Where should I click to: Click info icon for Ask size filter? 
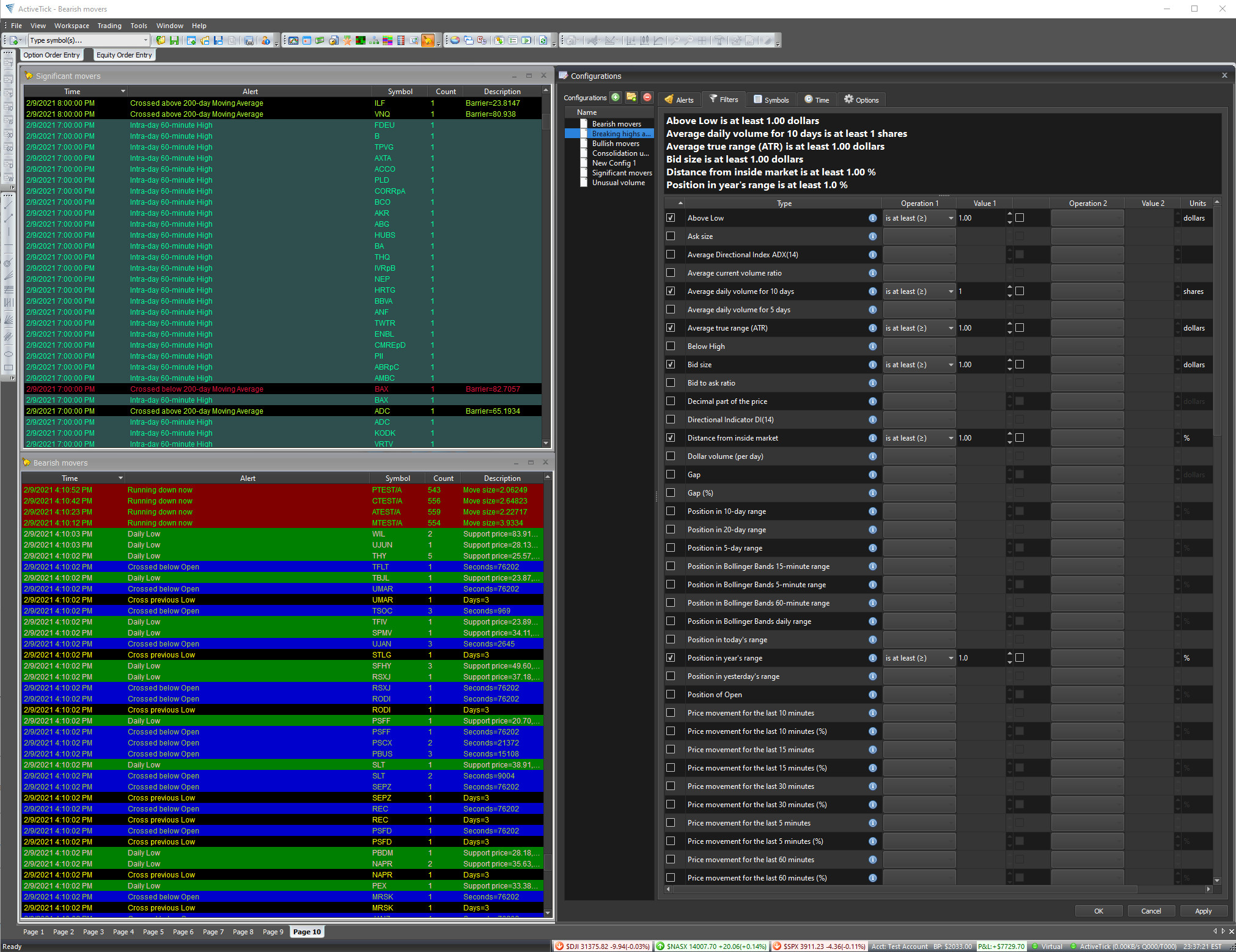[872, 236]
